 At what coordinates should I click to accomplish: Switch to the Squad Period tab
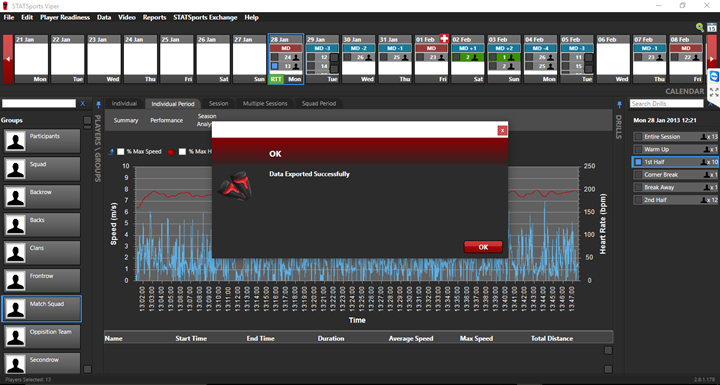319,103
